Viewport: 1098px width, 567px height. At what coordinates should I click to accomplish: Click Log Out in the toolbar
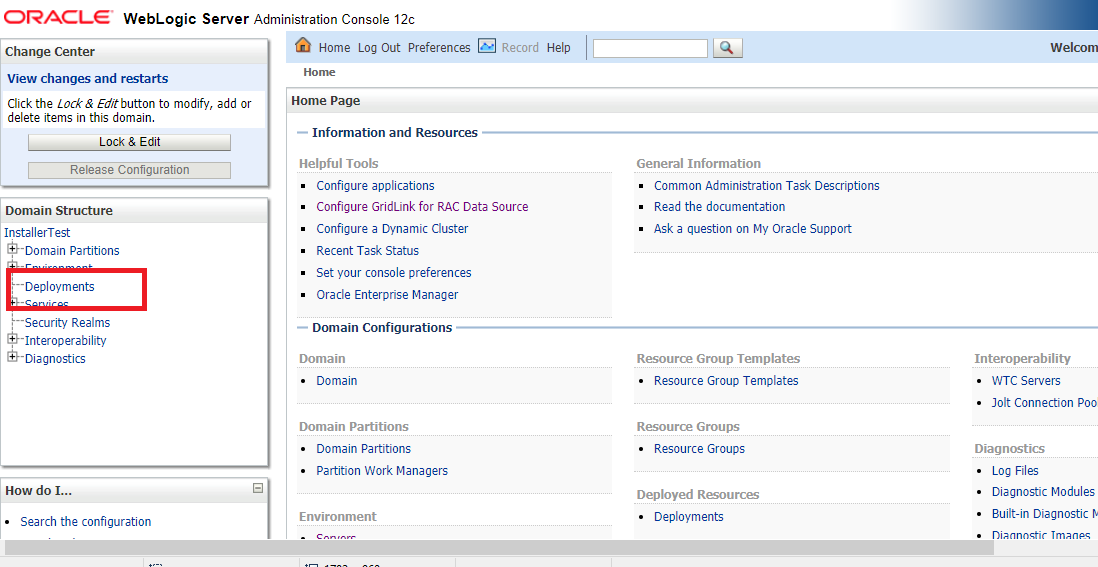click(x=379, y=48)
